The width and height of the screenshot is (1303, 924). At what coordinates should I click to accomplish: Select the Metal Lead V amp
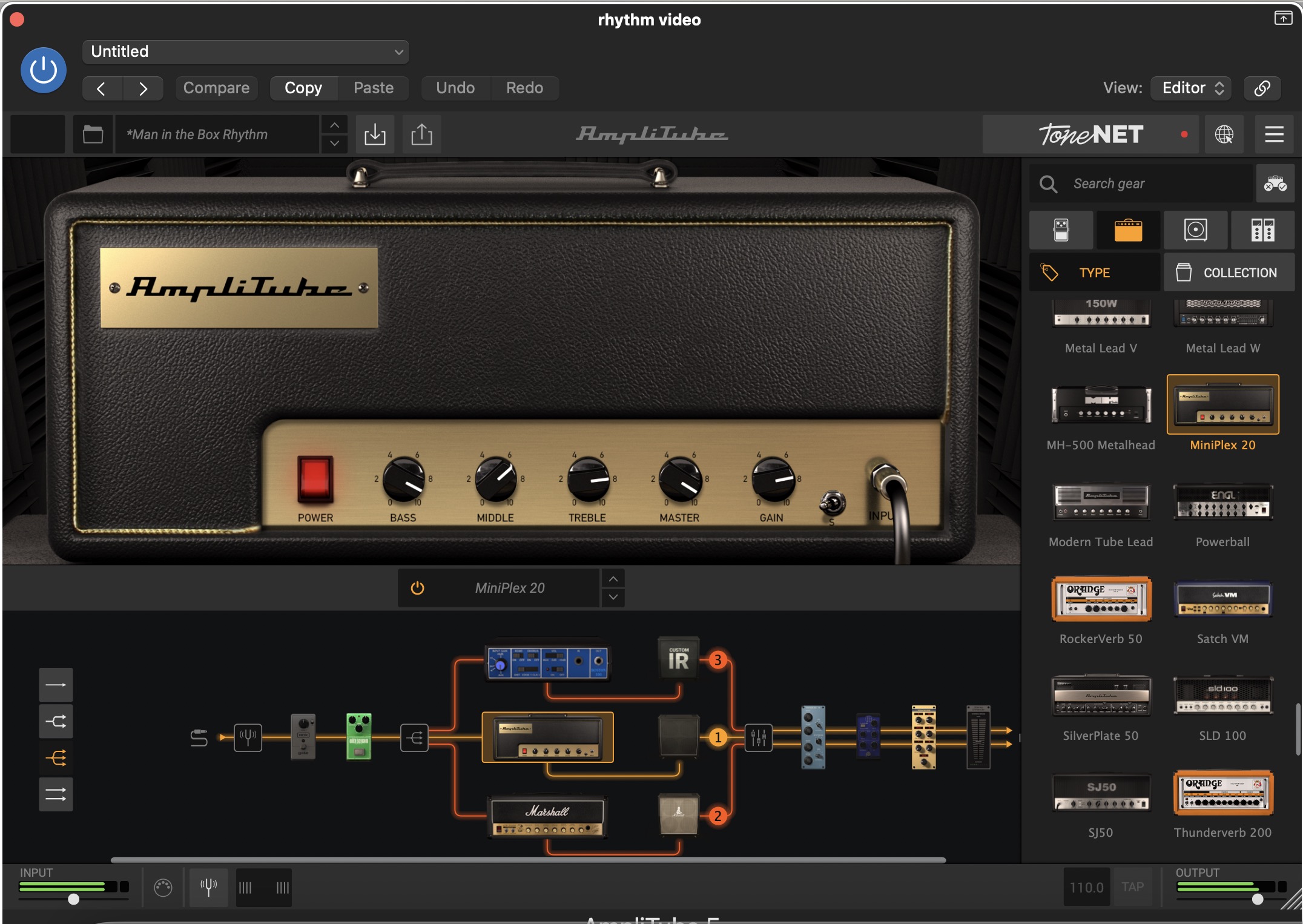tap(1101, 326)
